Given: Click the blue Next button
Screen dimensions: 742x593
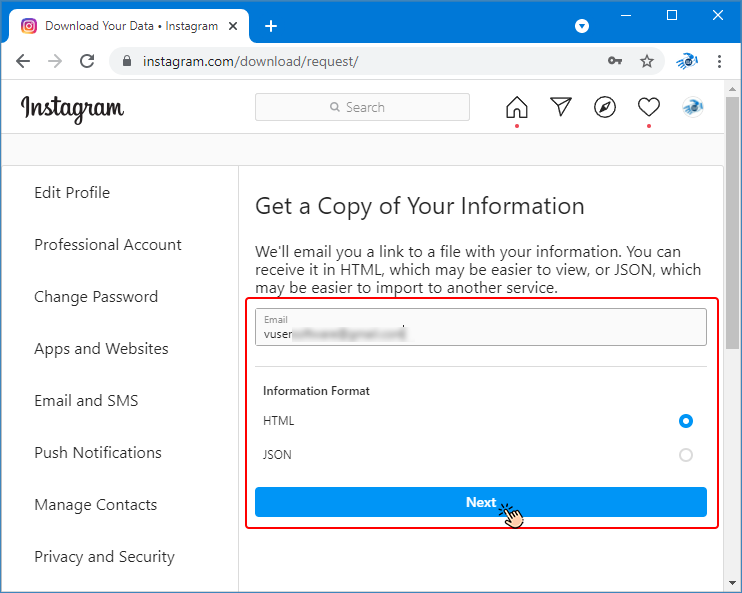Looking at the screenshot, I should (x=481, y=502).
